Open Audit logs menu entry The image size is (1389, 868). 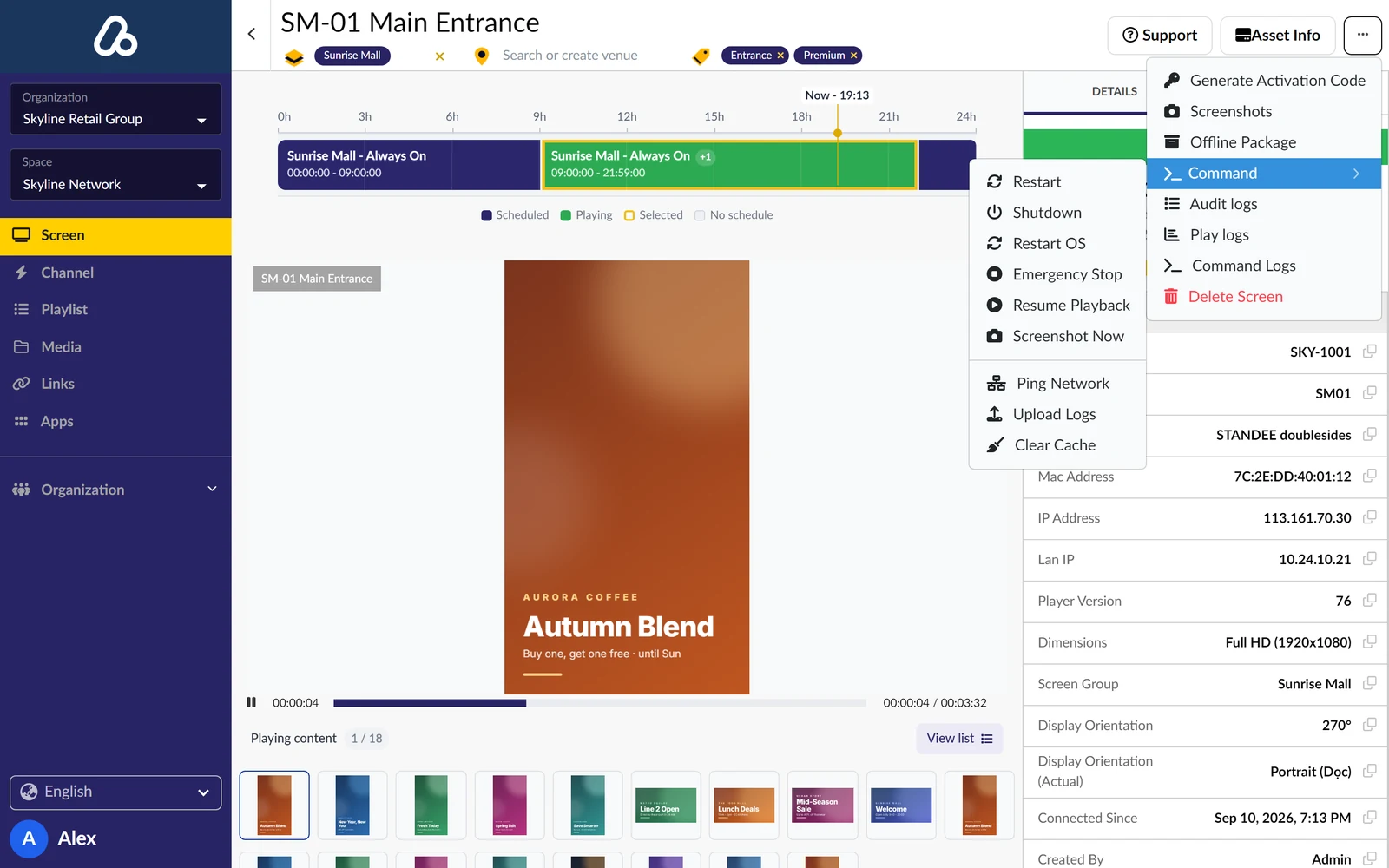click(x=1264, y=204)
